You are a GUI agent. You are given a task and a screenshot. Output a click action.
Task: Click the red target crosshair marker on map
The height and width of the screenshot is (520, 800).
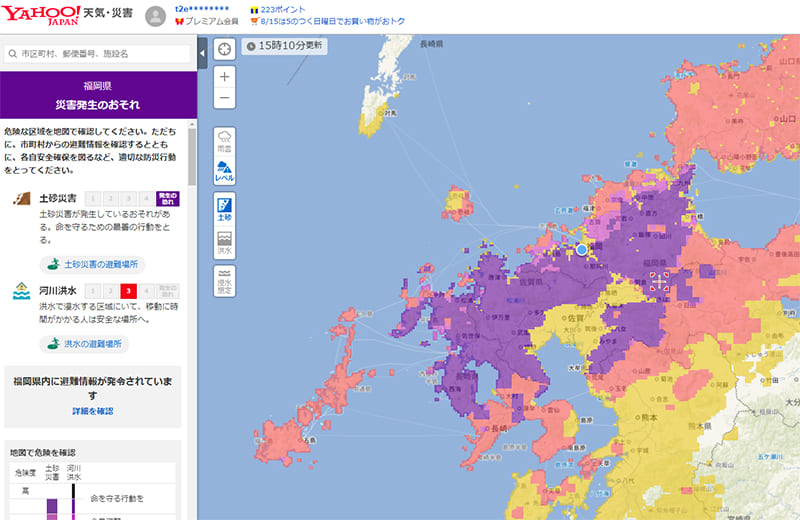(659, 281)
